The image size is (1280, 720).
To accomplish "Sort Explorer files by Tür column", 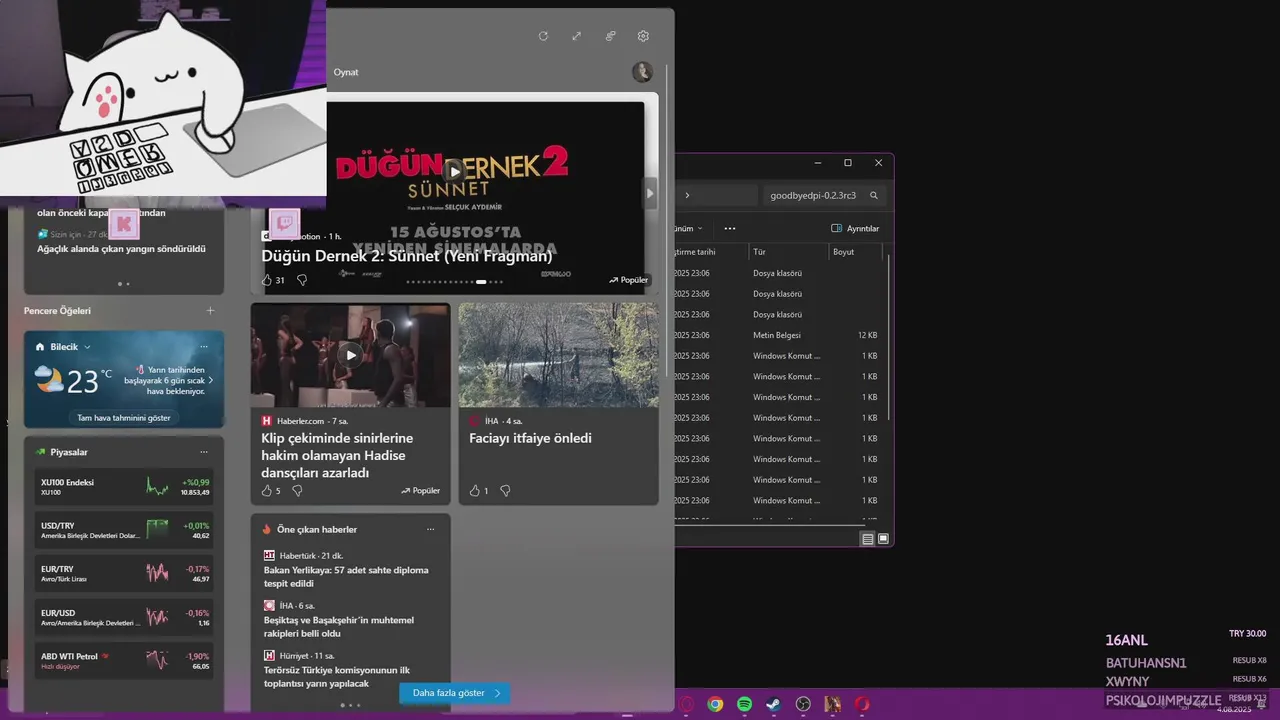I will [788, 252].
